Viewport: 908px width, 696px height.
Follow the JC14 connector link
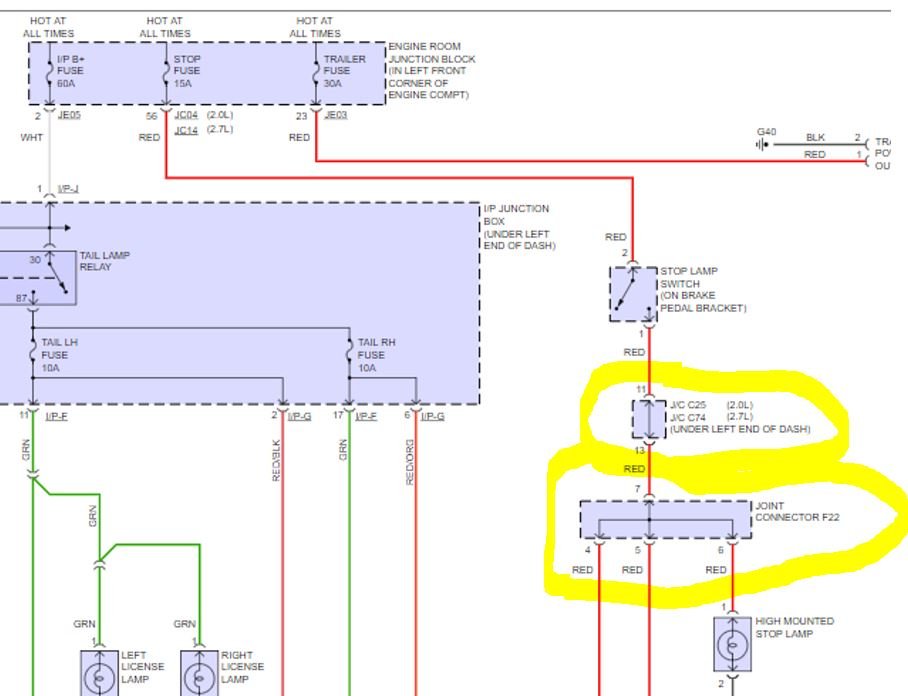tap(186, 130)
